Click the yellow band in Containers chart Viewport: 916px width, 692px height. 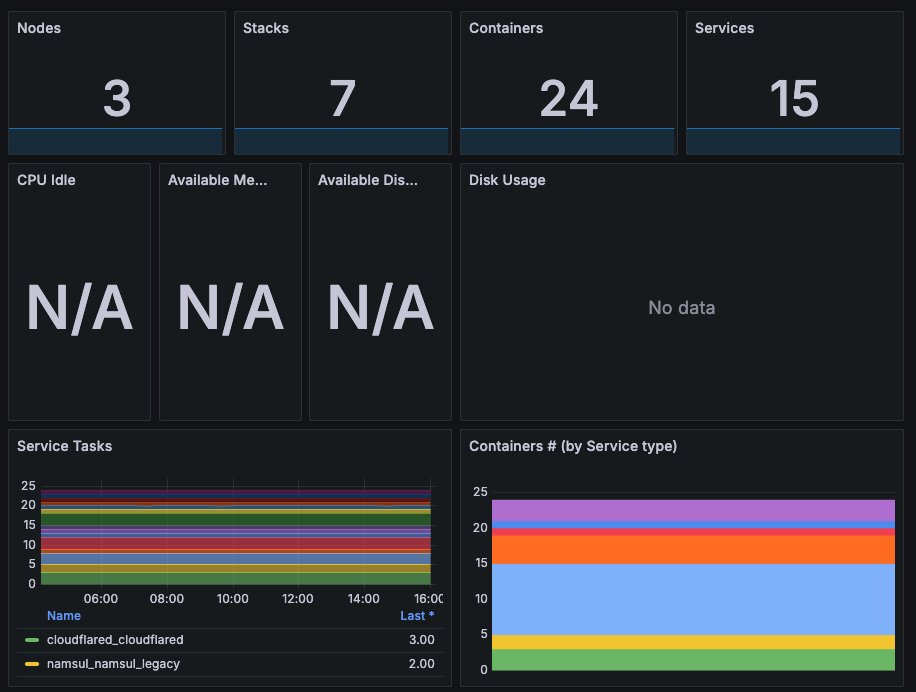(x=693, y=642)
